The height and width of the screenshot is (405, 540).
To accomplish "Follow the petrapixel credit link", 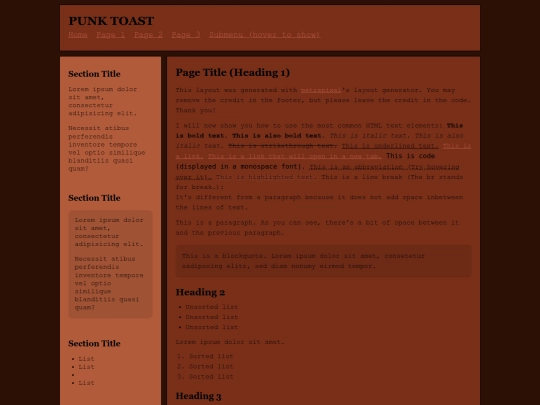I will pos(321,90).
